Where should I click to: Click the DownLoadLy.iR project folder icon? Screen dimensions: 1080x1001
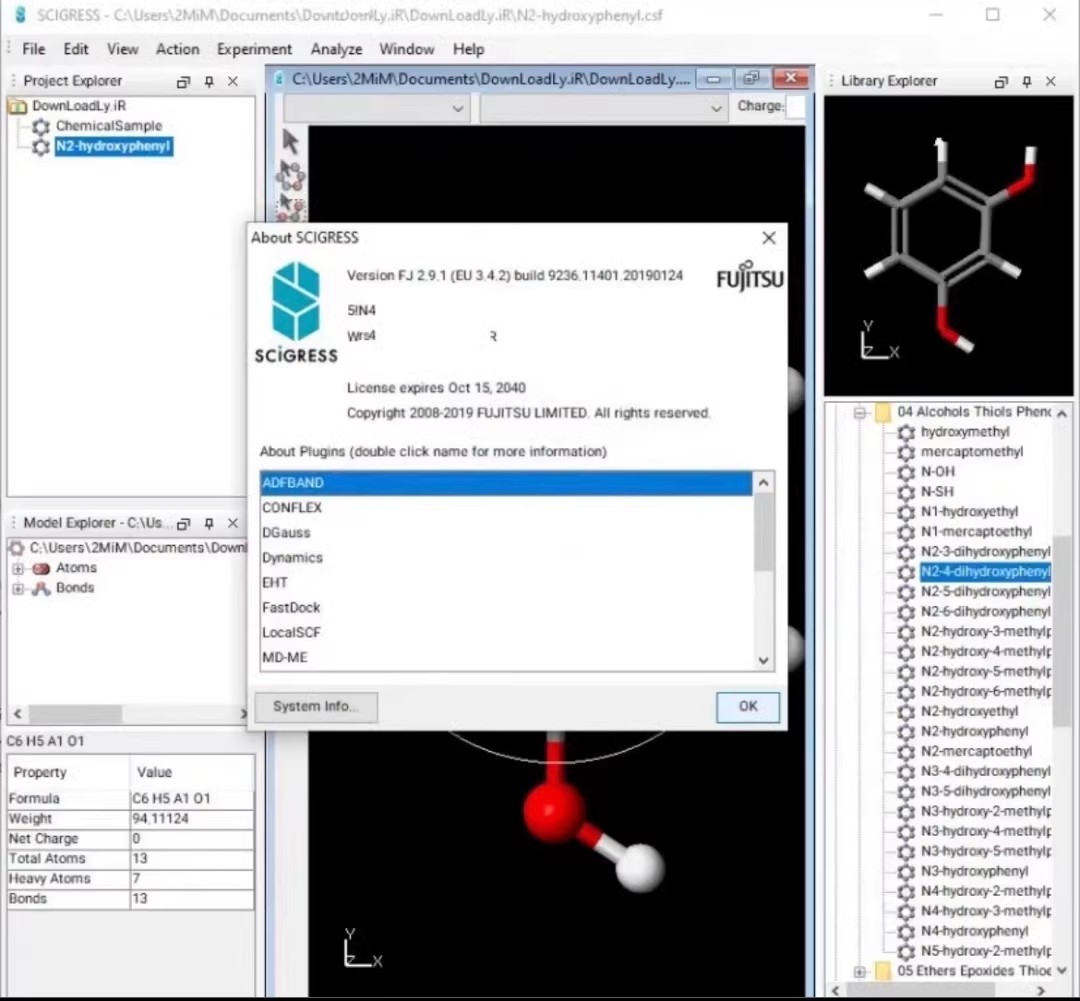[17, 106]
